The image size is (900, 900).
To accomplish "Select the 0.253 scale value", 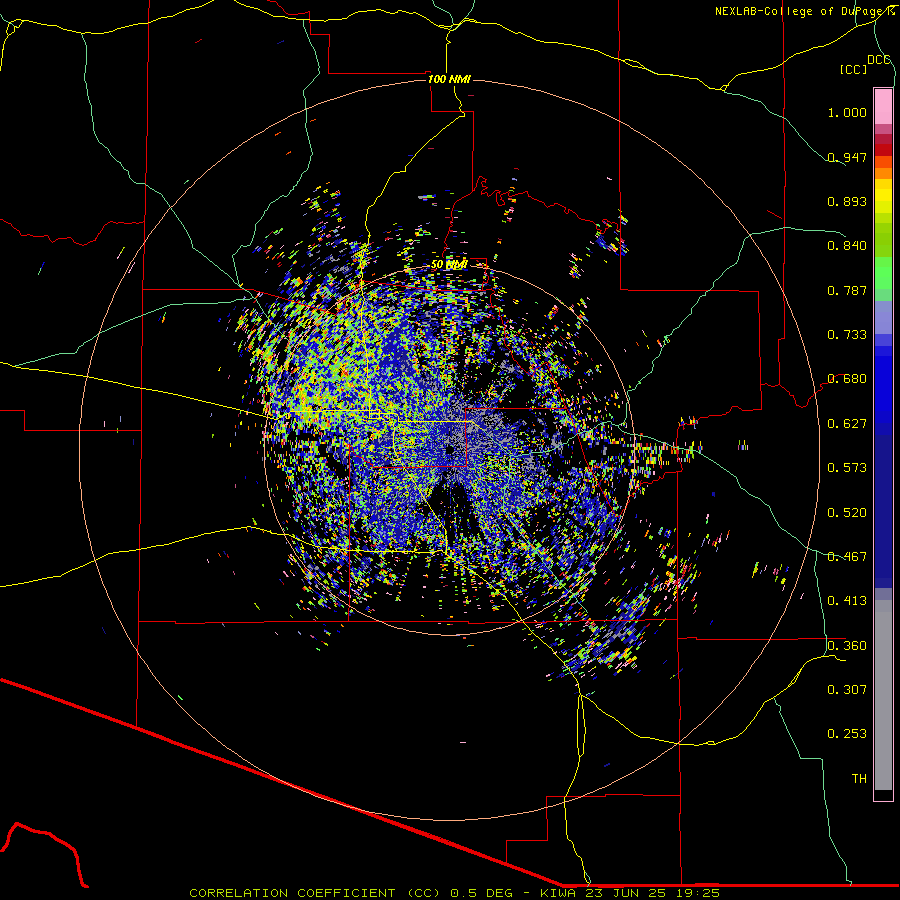I will pyautogui.click(x=847, y=734).
